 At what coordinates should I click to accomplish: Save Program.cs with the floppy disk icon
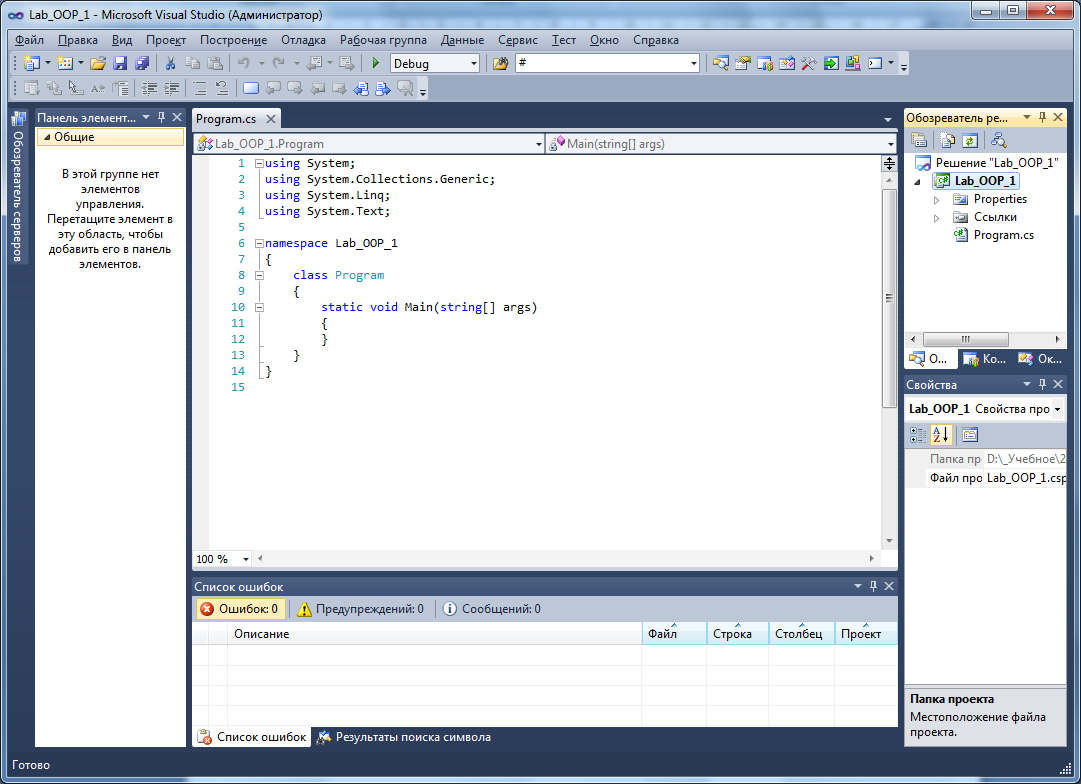point(120,63)
